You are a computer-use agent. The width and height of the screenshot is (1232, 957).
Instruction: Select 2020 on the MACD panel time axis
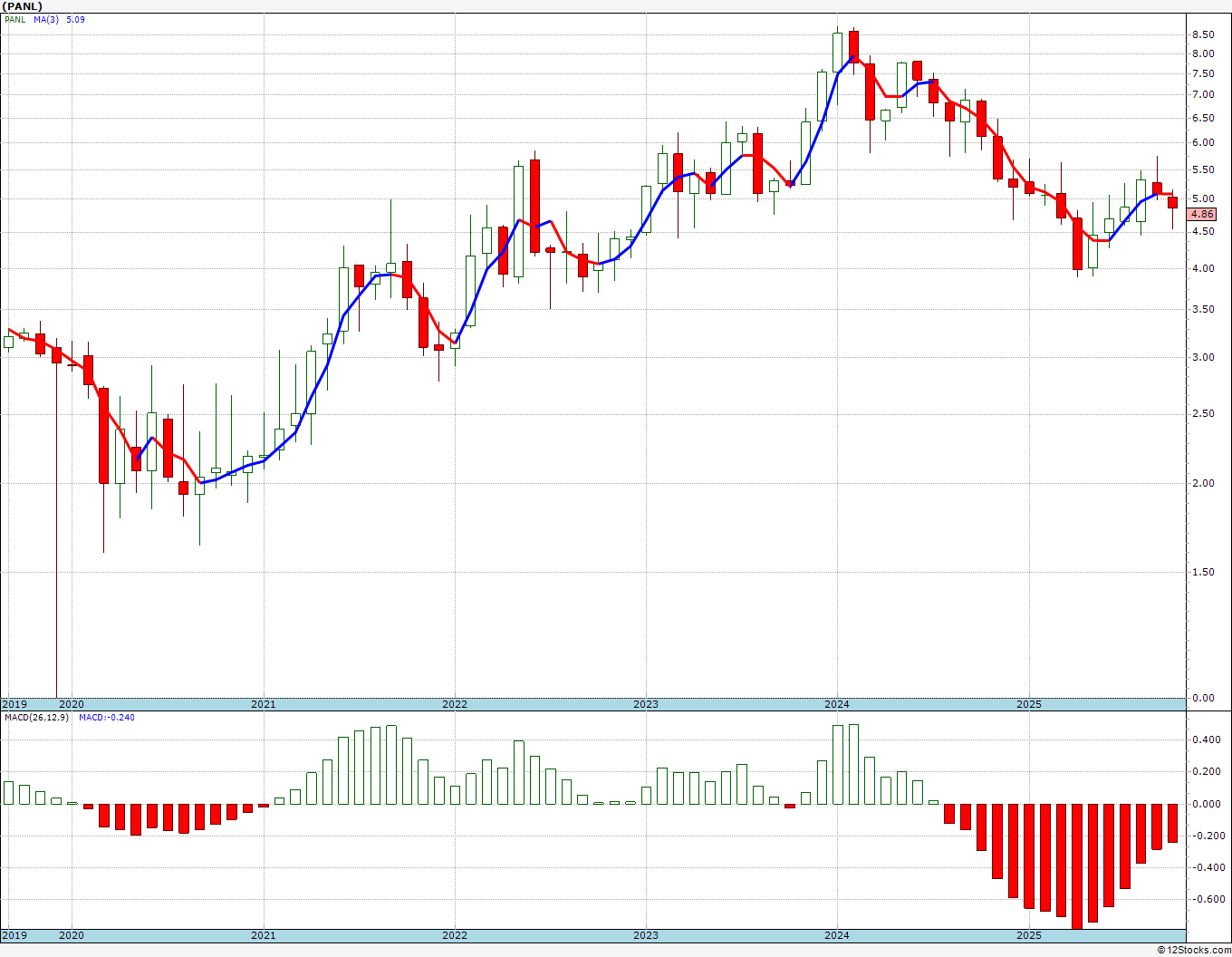(71, 935)
